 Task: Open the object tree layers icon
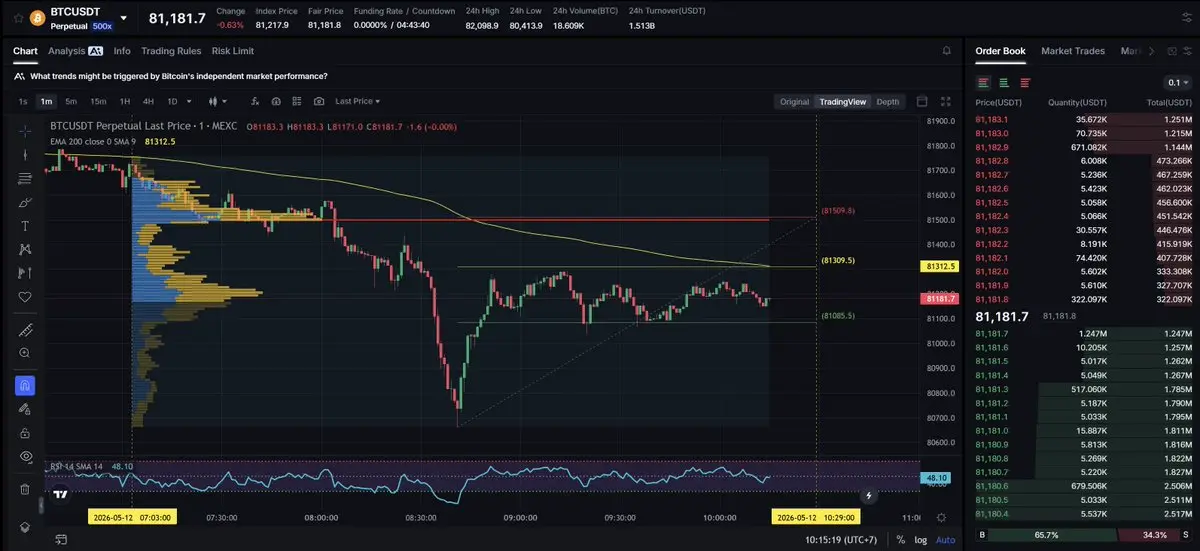[x=25, y=527]
